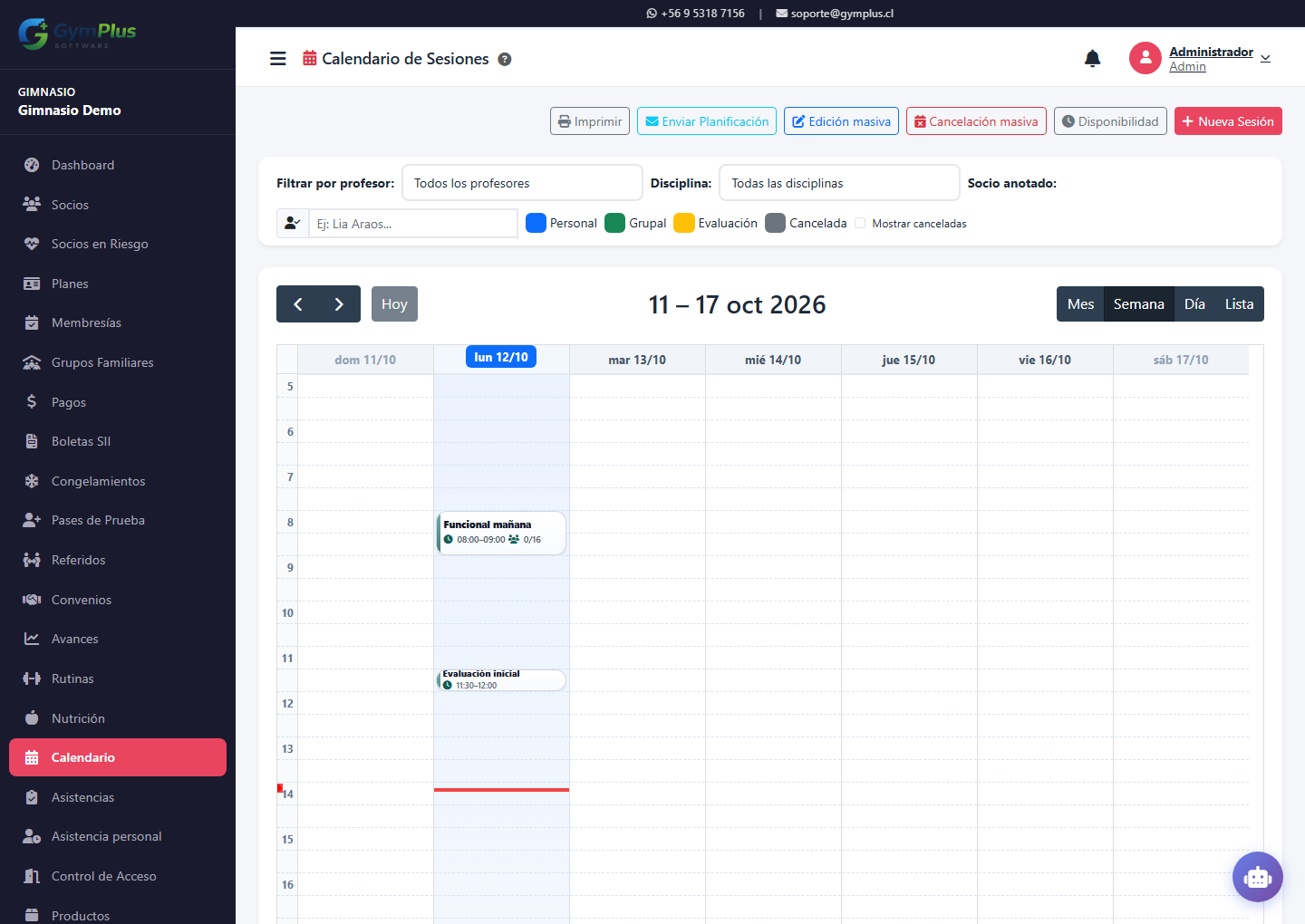Open the Disciplina dropdown
Viewport: 1305px width, 924px height.
point(839,183)
